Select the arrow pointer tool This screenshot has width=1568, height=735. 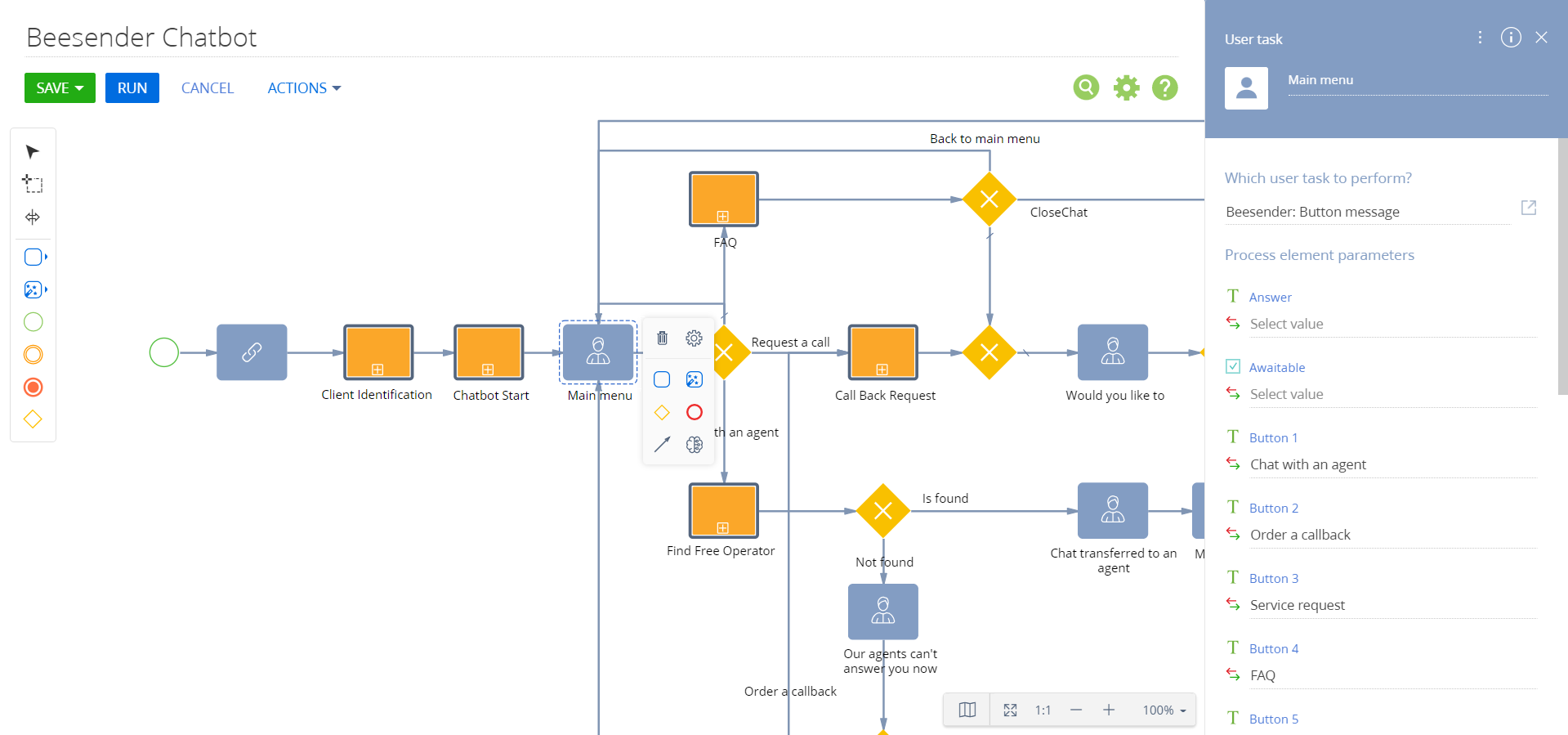[33, 152]
